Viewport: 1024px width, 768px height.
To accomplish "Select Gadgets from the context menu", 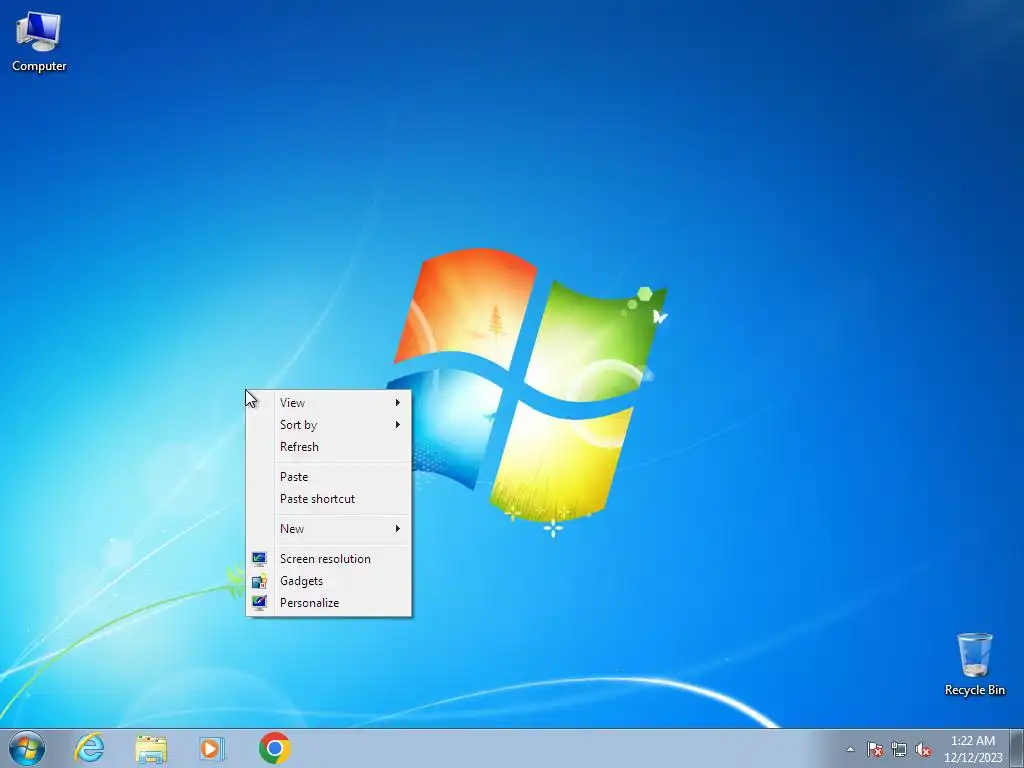I will click(x=328, y=581).
